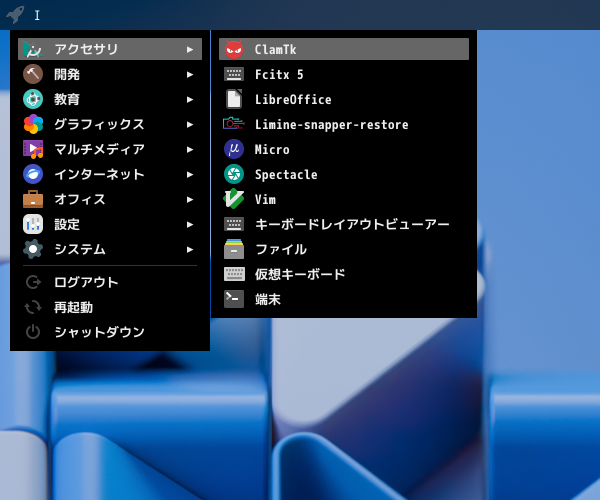The image size is (600, 500).
Task: Click the green Vim icon
Action: tap(234, 199)
